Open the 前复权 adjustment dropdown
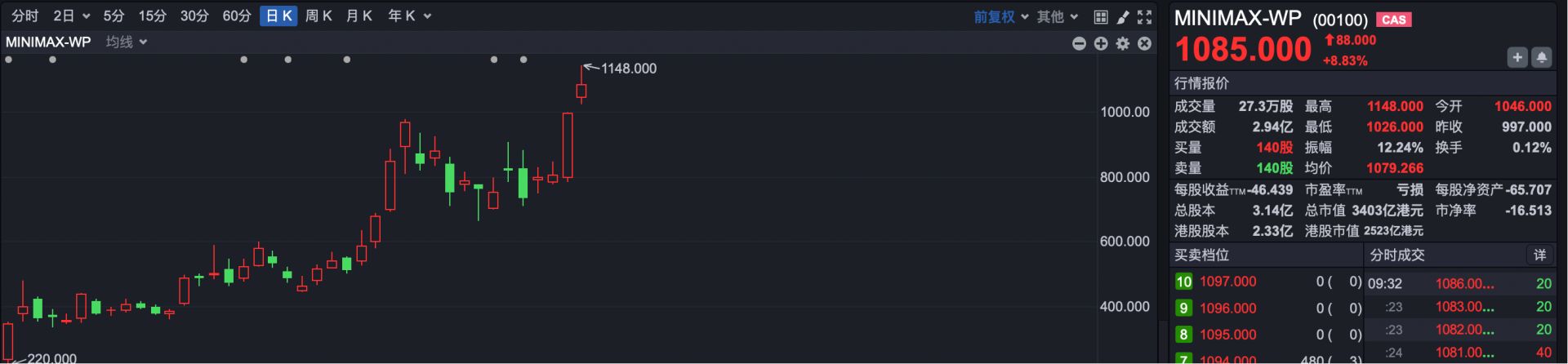This screenshot has width=1568, height=364. [1000, 17]
